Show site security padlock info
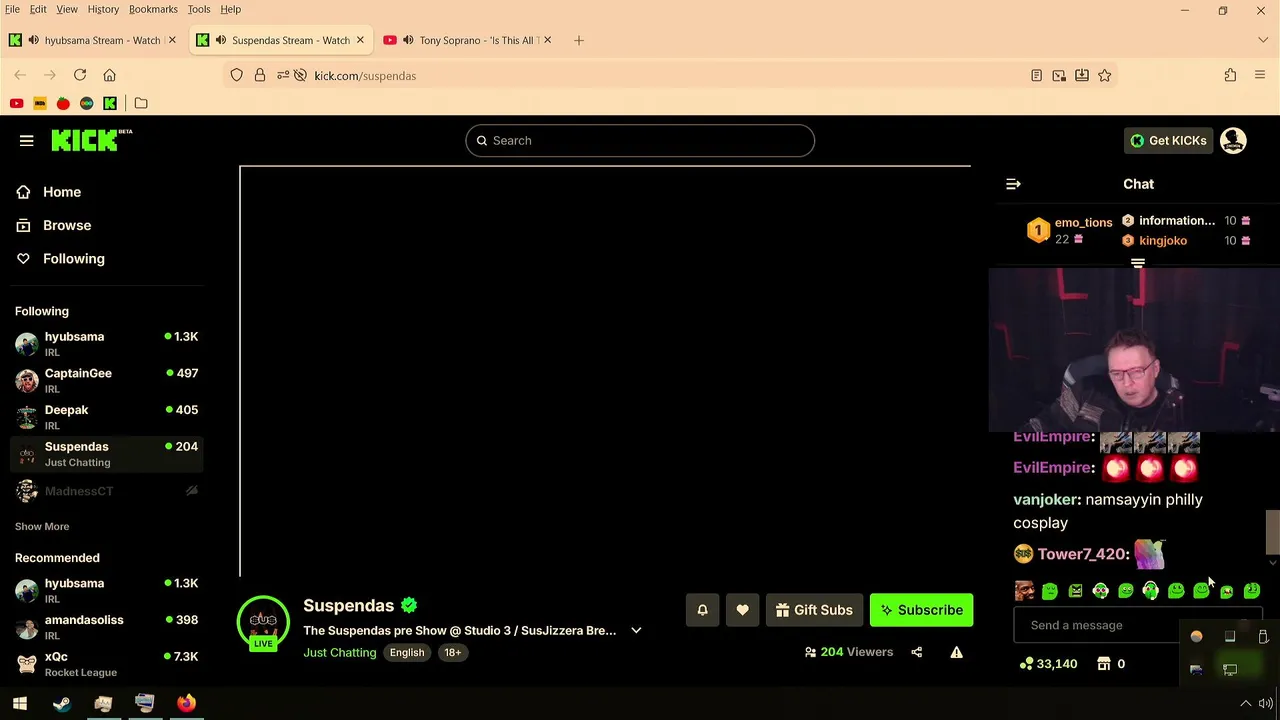The image size is (1280, 720). (260, 75)
